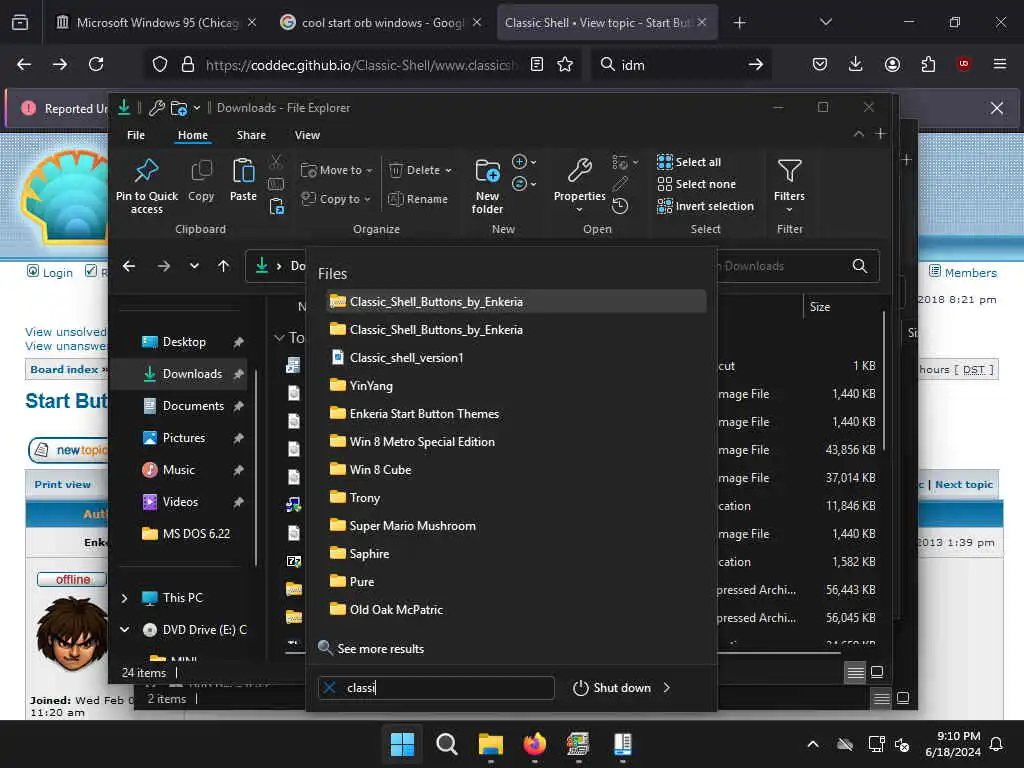Expand This PC tree node
The image size is (1024, 768).
click(125, 598)
